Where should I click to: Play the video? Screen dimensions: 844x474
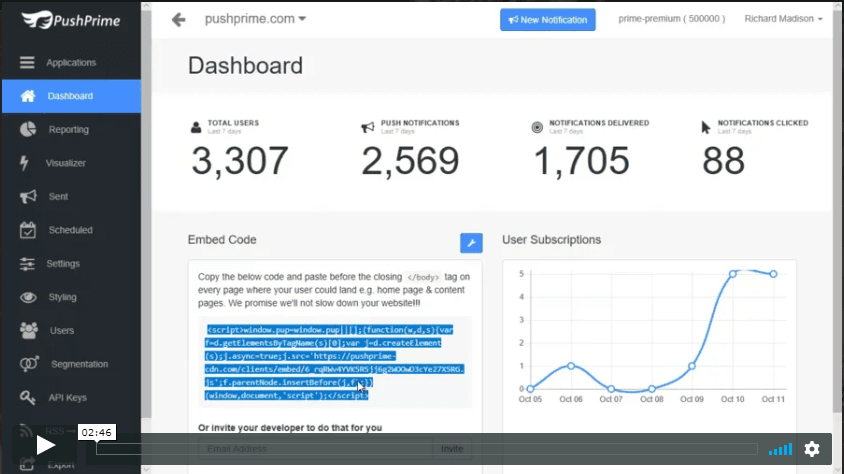tap(46, 446)
